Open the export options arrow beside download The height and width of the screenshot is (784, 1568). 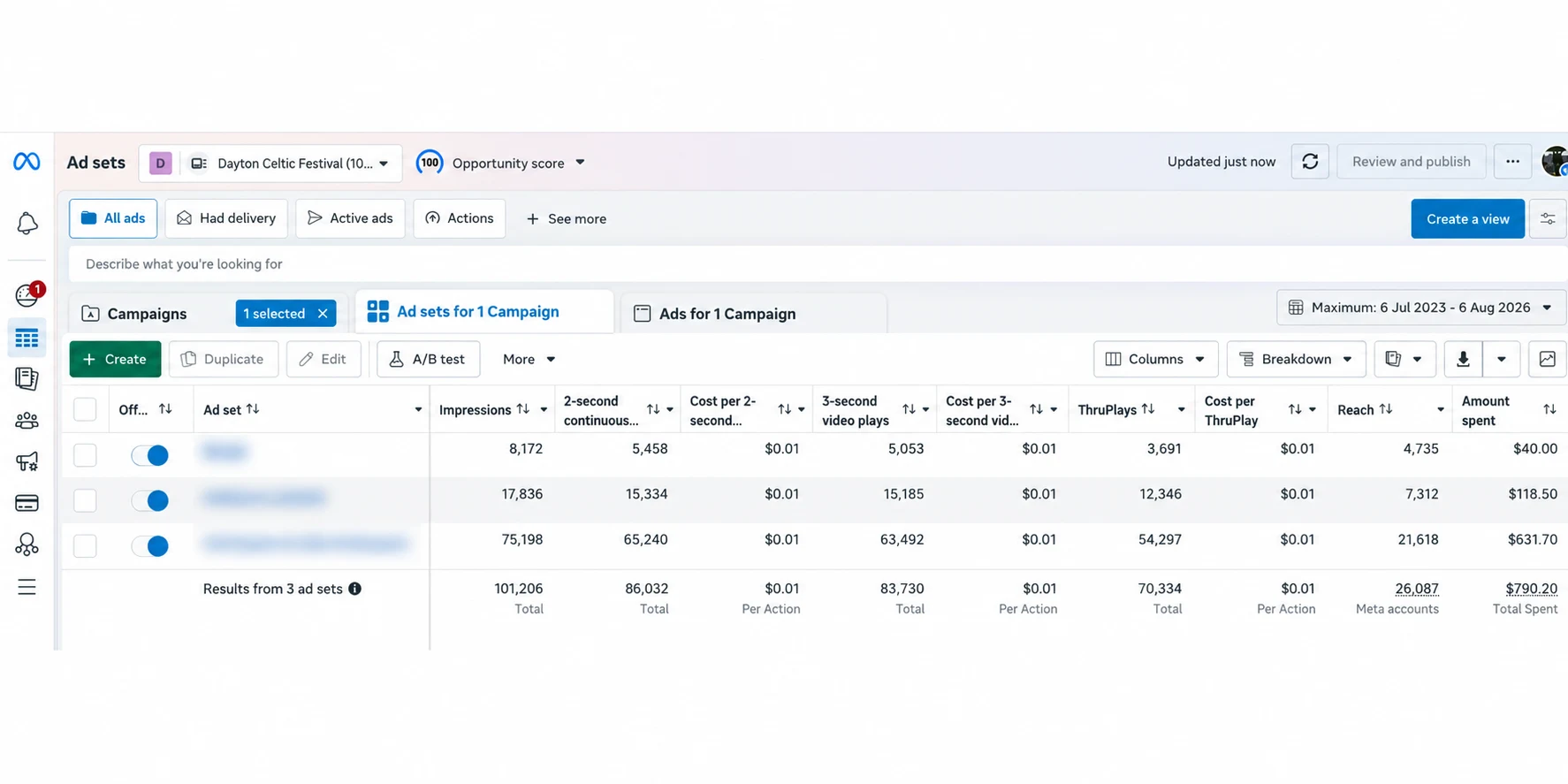pyautogui.click(x=1501, y=359)
